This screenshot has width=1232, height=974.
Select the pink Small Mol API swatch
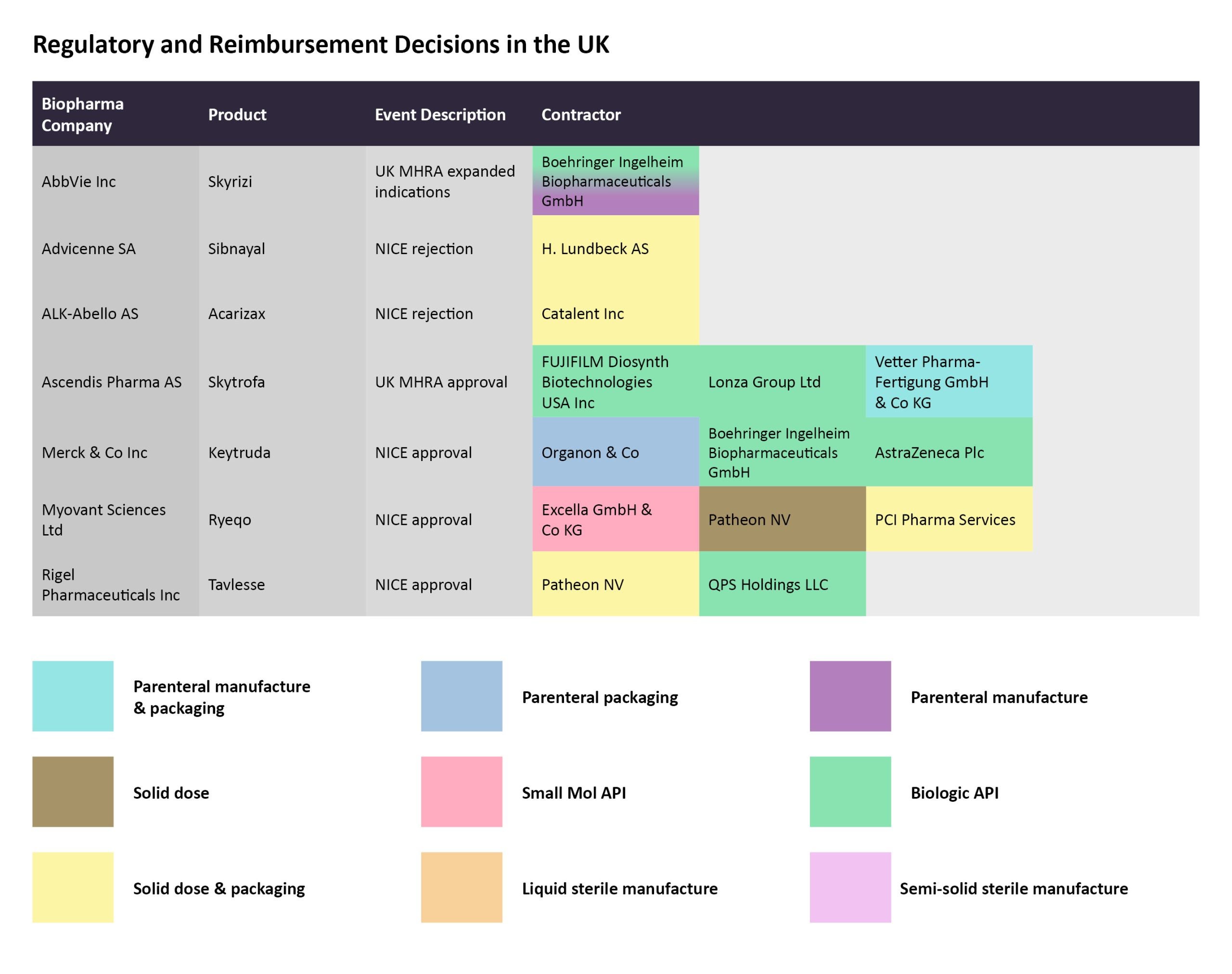point(462,792)
